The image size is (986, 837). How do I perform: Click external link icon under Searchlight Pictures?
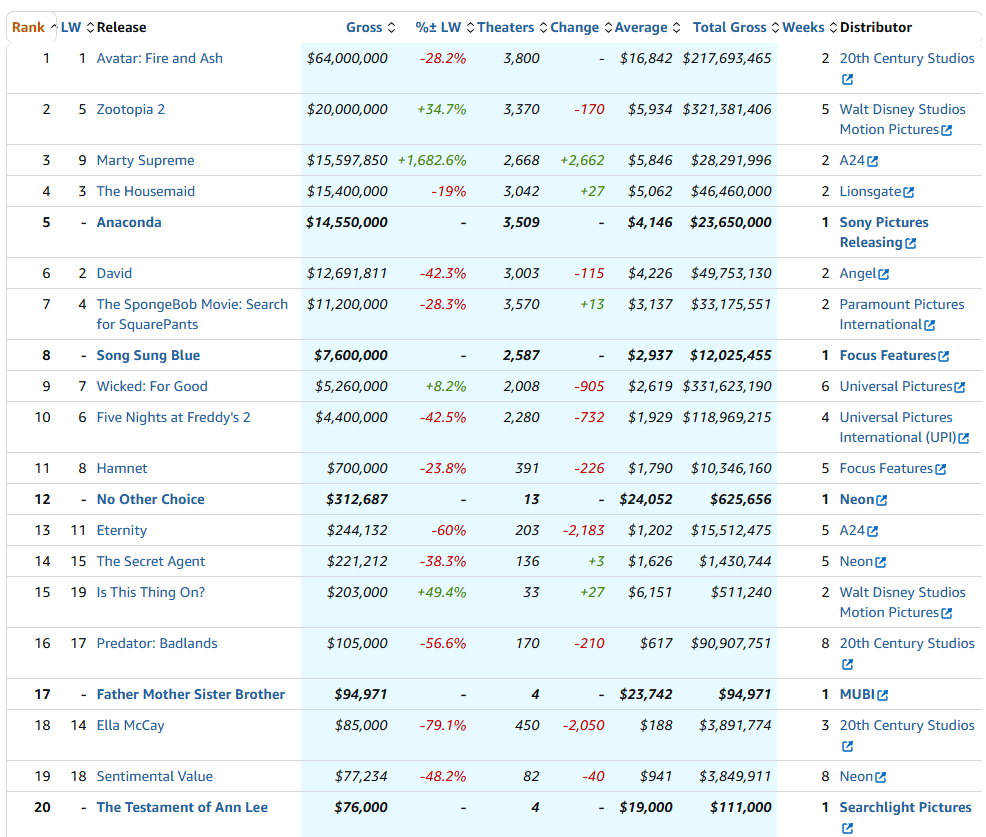(847, 828)
